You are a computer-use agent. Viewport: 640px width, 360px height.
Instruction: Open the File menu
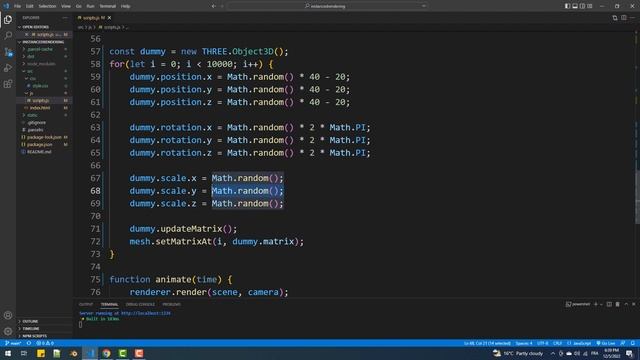click(x=17, y=6)
